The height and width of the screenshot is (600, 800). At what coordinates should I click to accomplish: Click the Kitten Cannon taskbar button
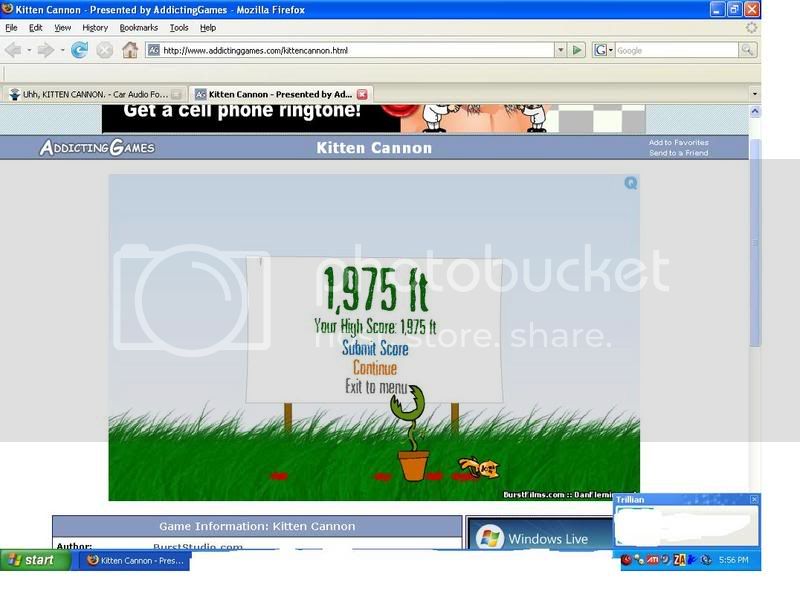coord(136,560)
